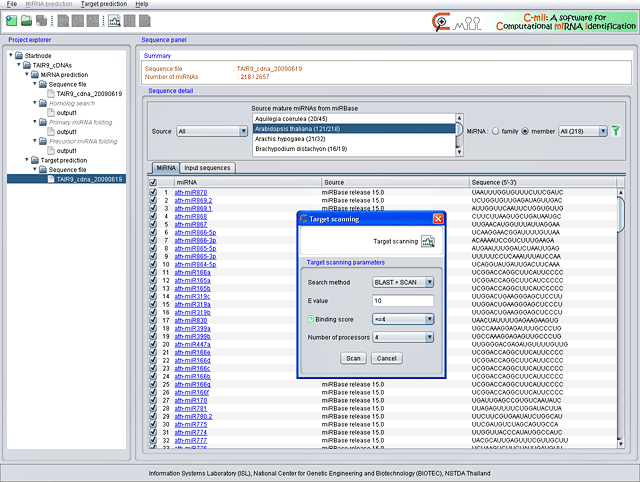640x482 pixels.
Task: Open the Help menu
Action: [142, 4]
